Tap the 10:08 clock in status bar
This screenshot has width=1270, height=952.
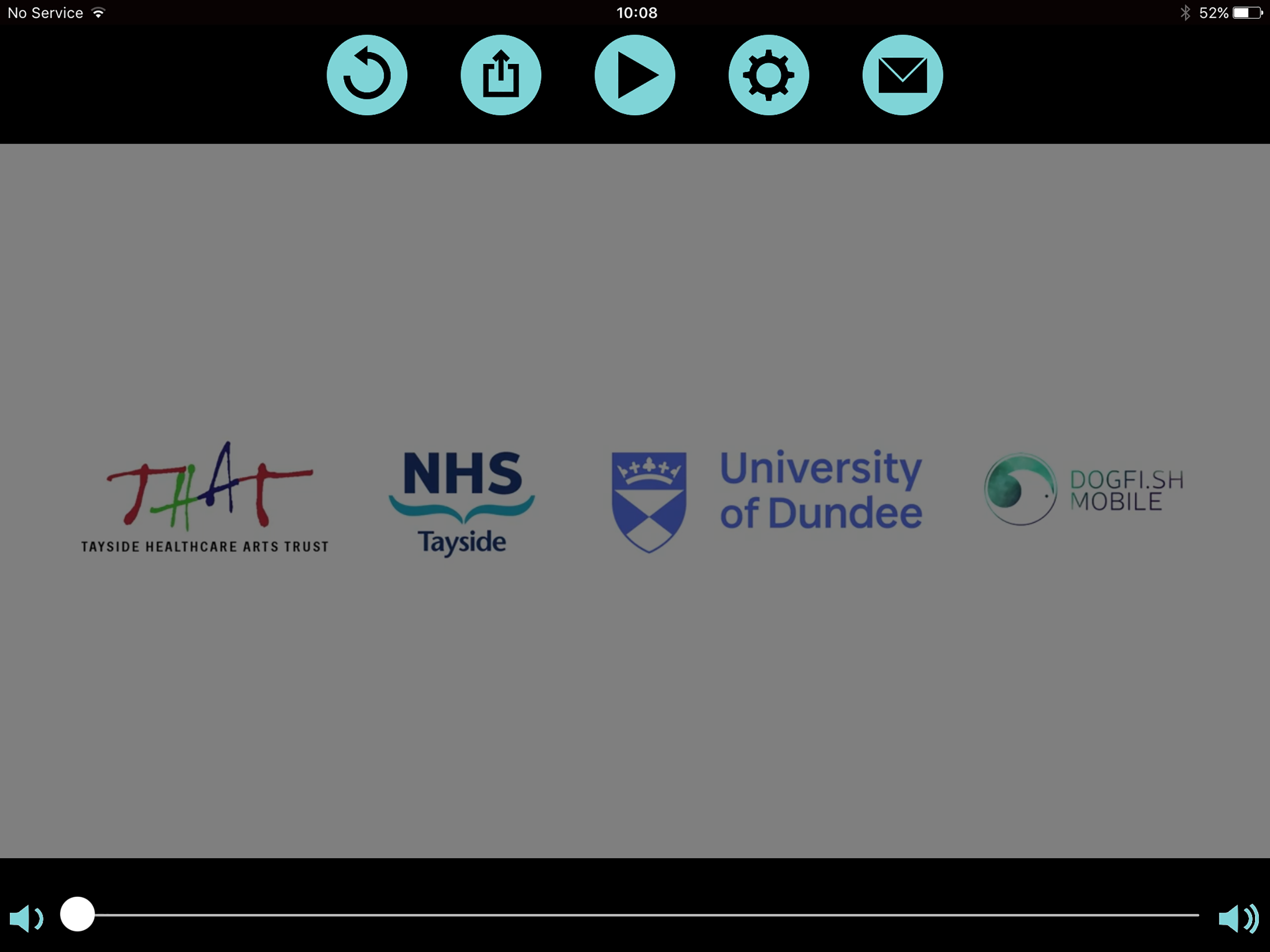pyautogui.click(x=637, y=13)
